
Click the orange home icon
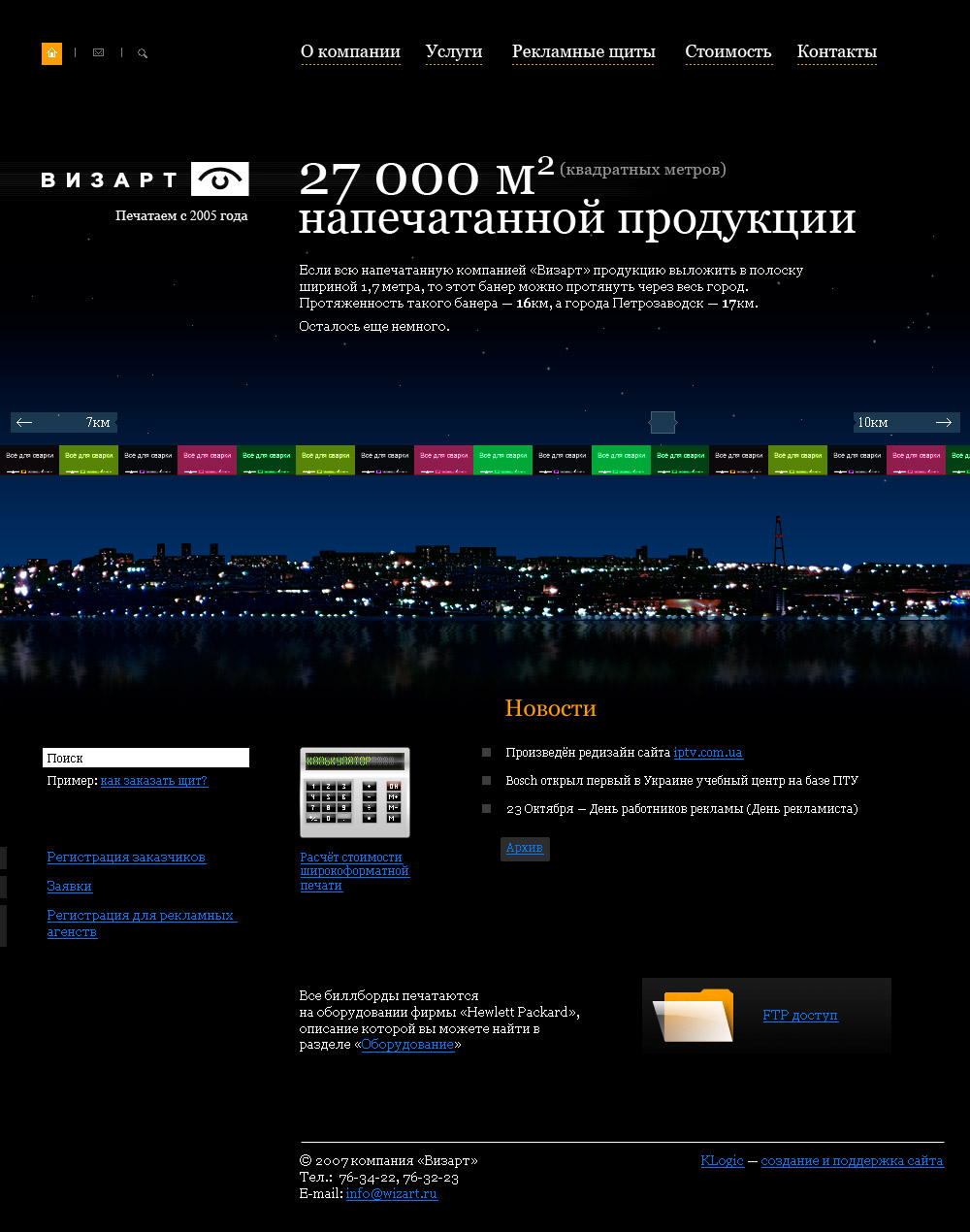[x=51, y=53]
